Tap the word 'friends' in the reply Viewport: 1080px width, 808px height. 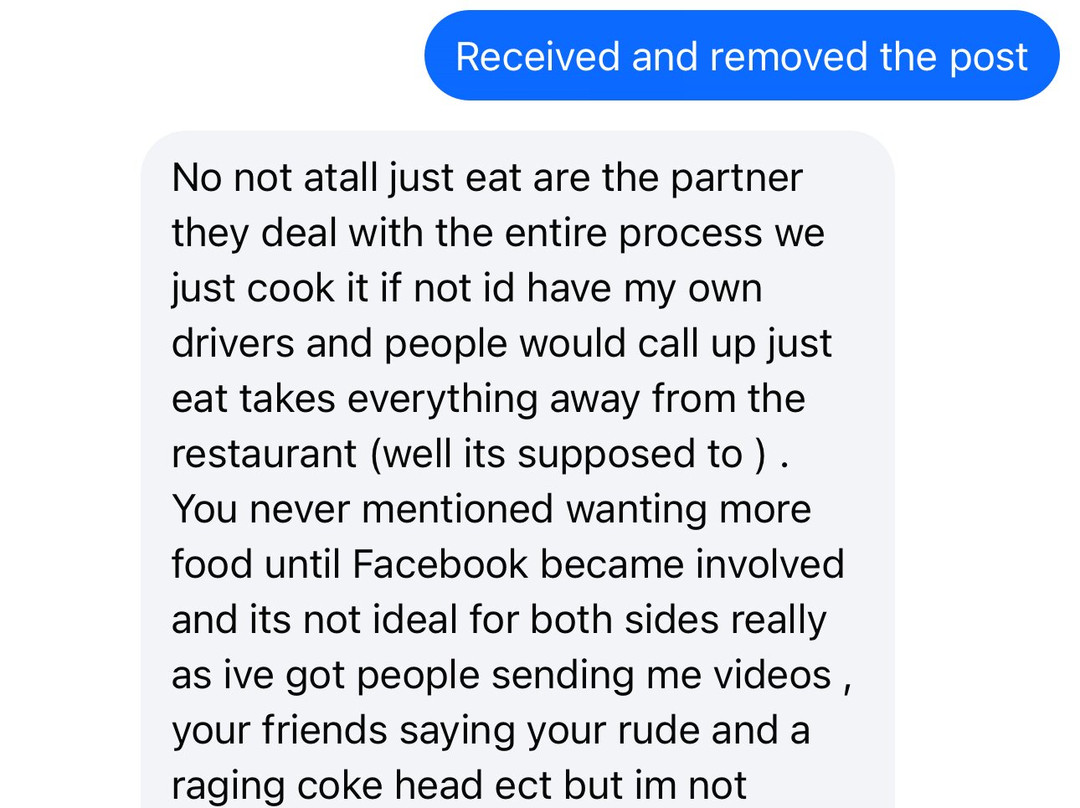(325, 730)
